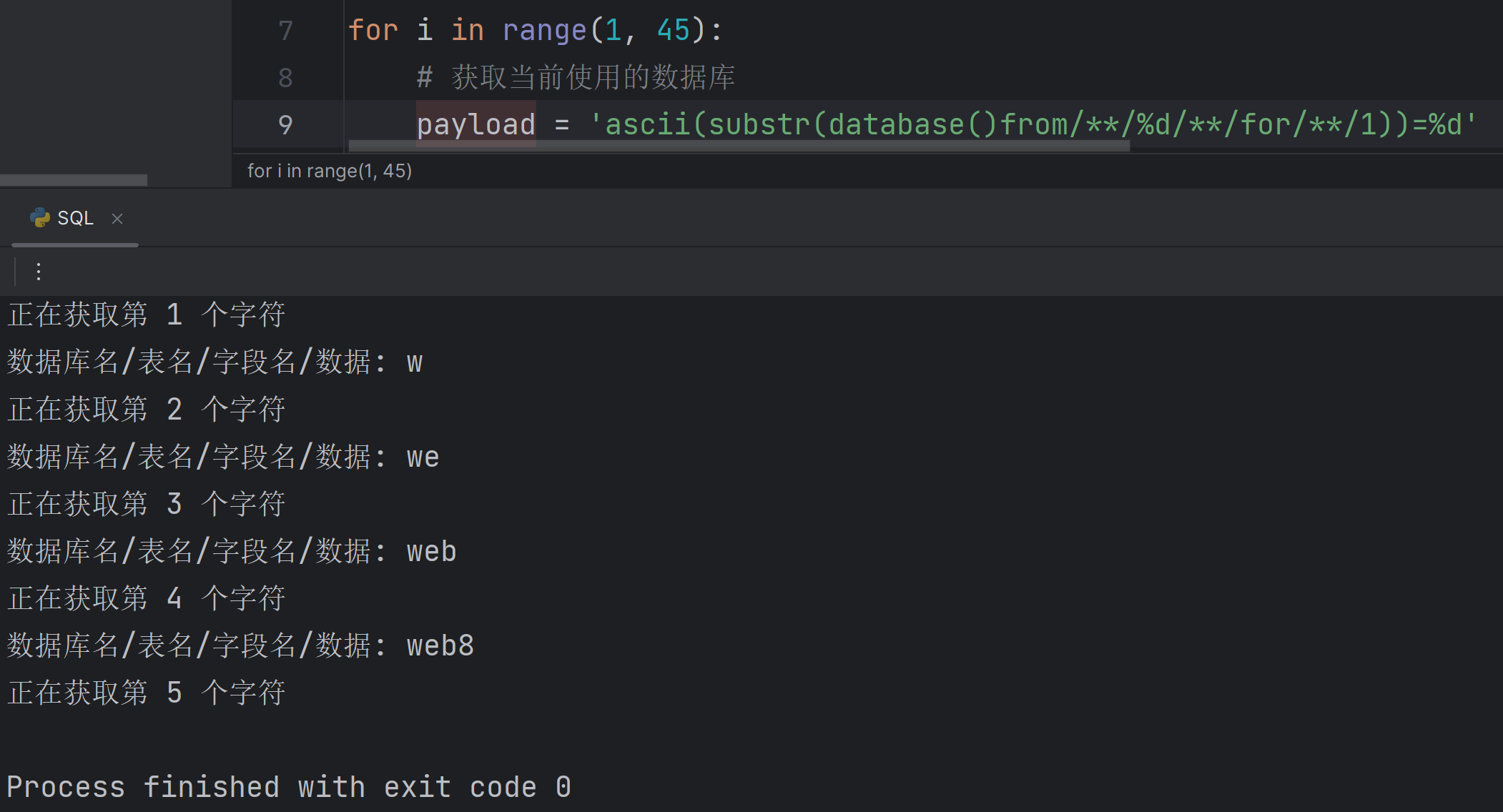
Task: Click the 'for' keyword on line 7
Action: [373, 31]
